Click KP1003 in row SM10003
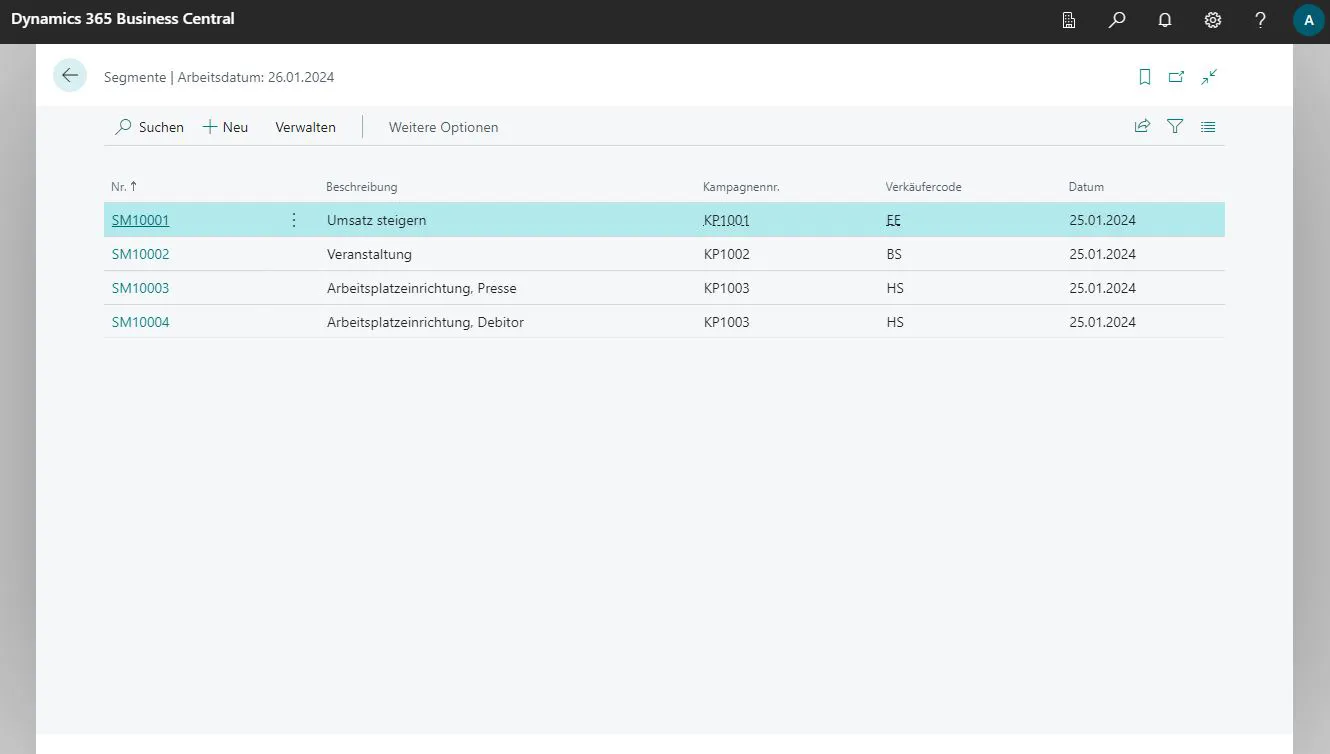Image resolution: width=1330 pixels, height=754 pixels. [x=727, y=288]
